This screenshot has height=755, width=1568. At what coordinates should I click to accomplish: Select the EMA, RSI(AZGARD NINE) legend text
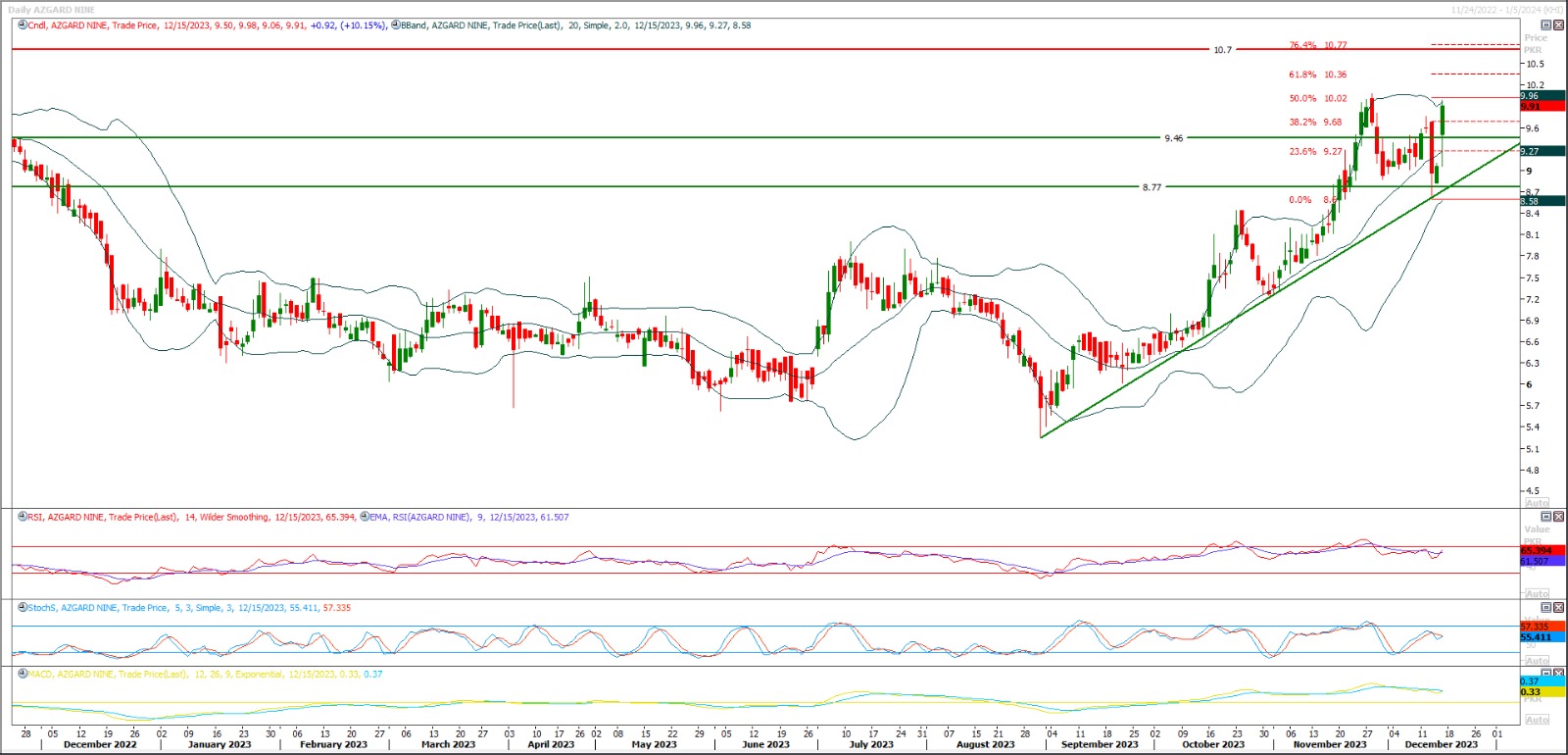[468, 517]
